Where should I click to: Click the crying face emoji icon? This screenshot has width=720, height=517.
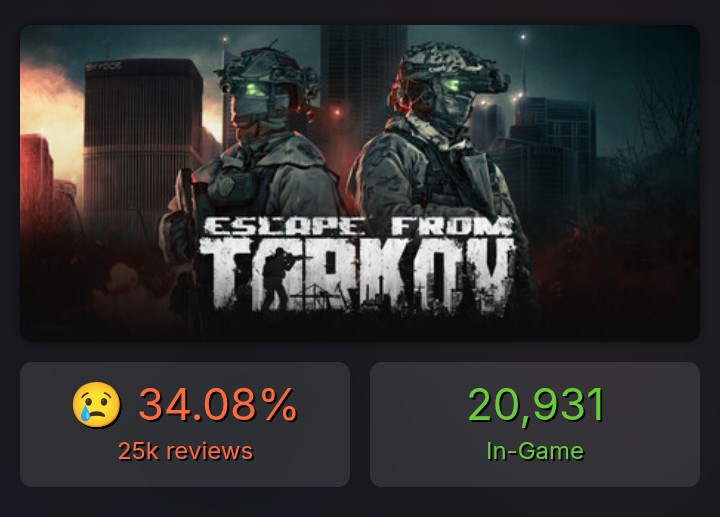(96, 405)
